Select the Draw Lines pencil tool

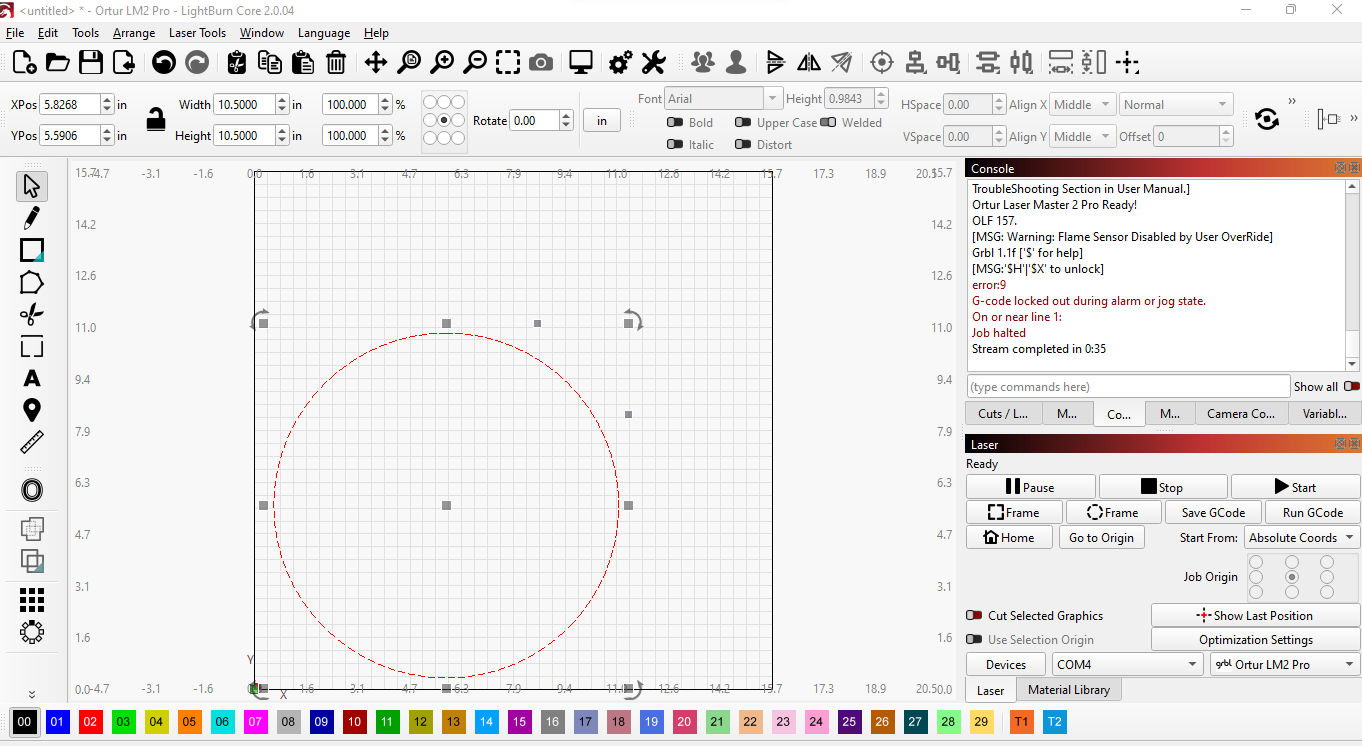[31, 218]
